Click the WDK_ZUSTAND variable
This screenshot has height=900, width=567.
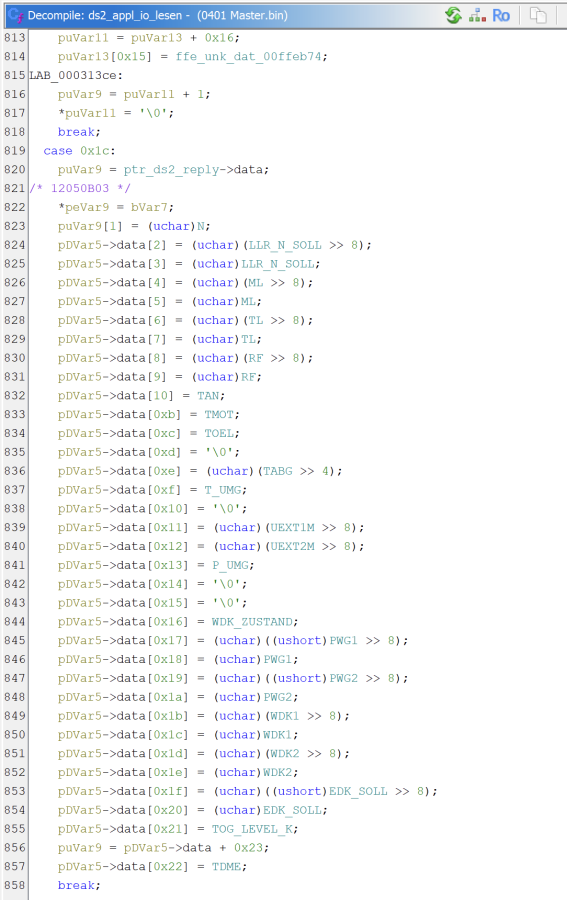(251, 622)
